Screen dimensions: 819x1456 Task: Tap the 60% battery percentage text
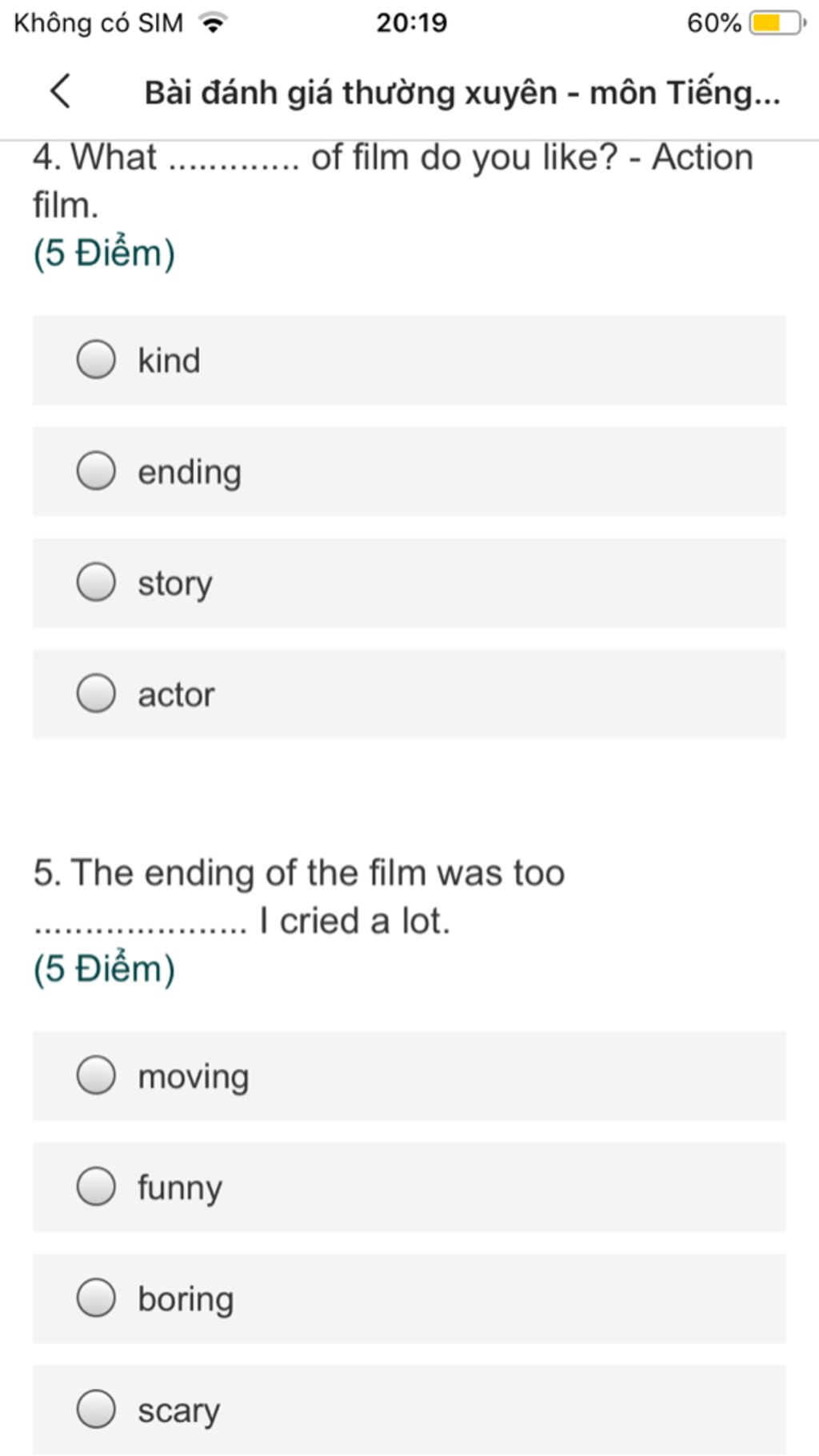pyautogui.click(x=713, y=22)
